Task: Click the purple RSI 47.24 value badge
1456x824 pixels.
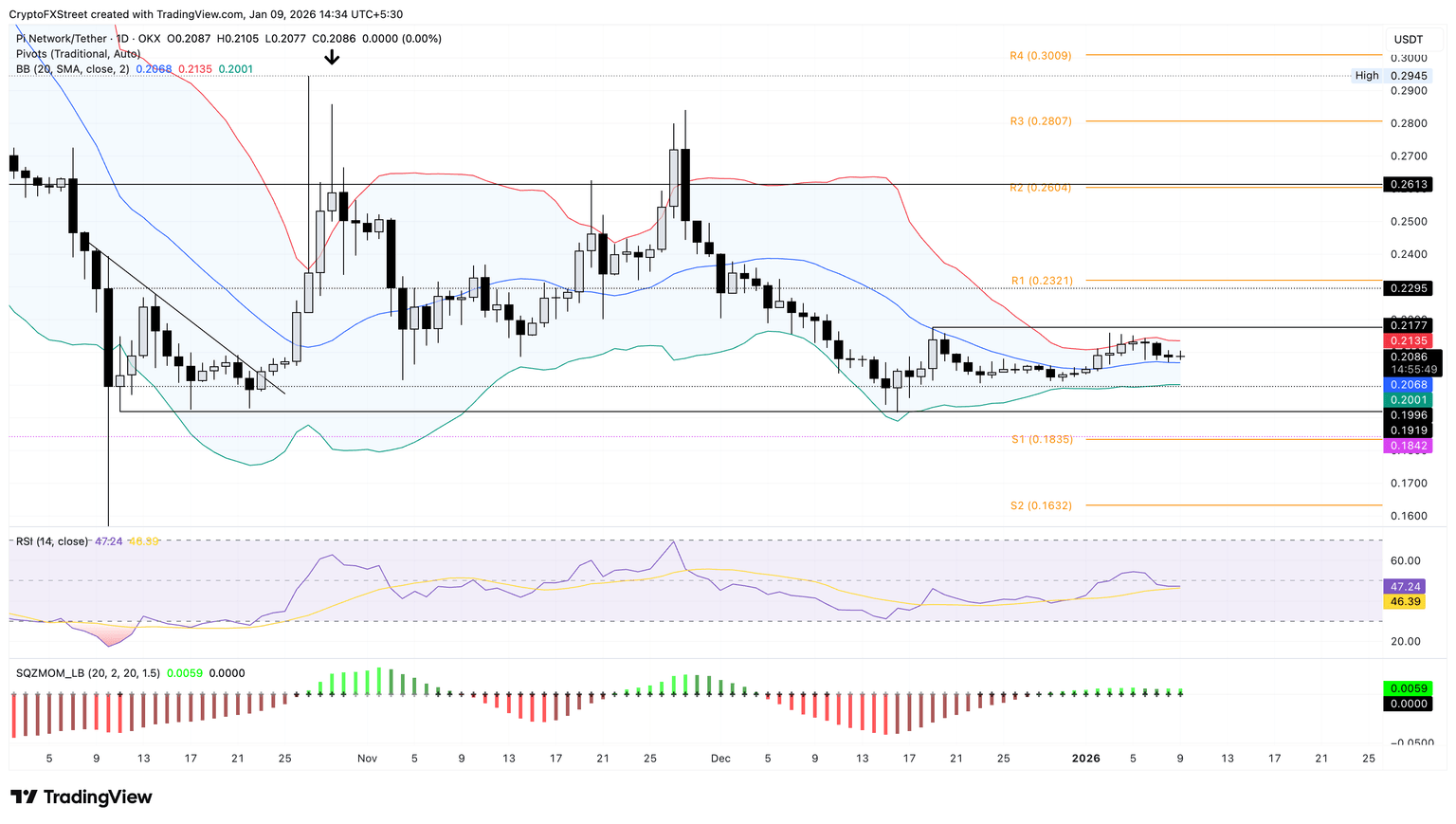Action: 1409,587
